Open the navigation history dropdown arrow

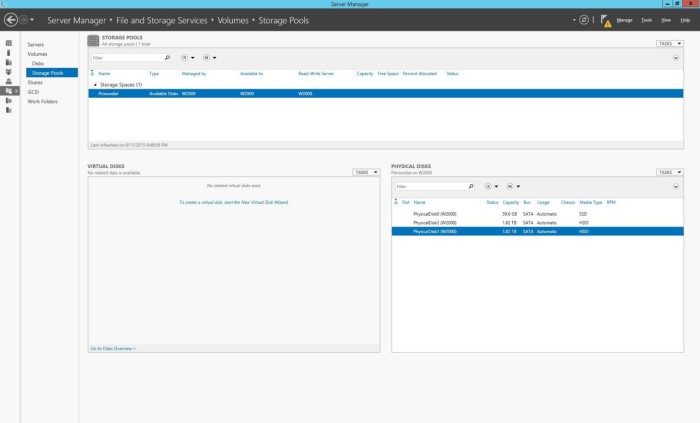pos(32,20)
